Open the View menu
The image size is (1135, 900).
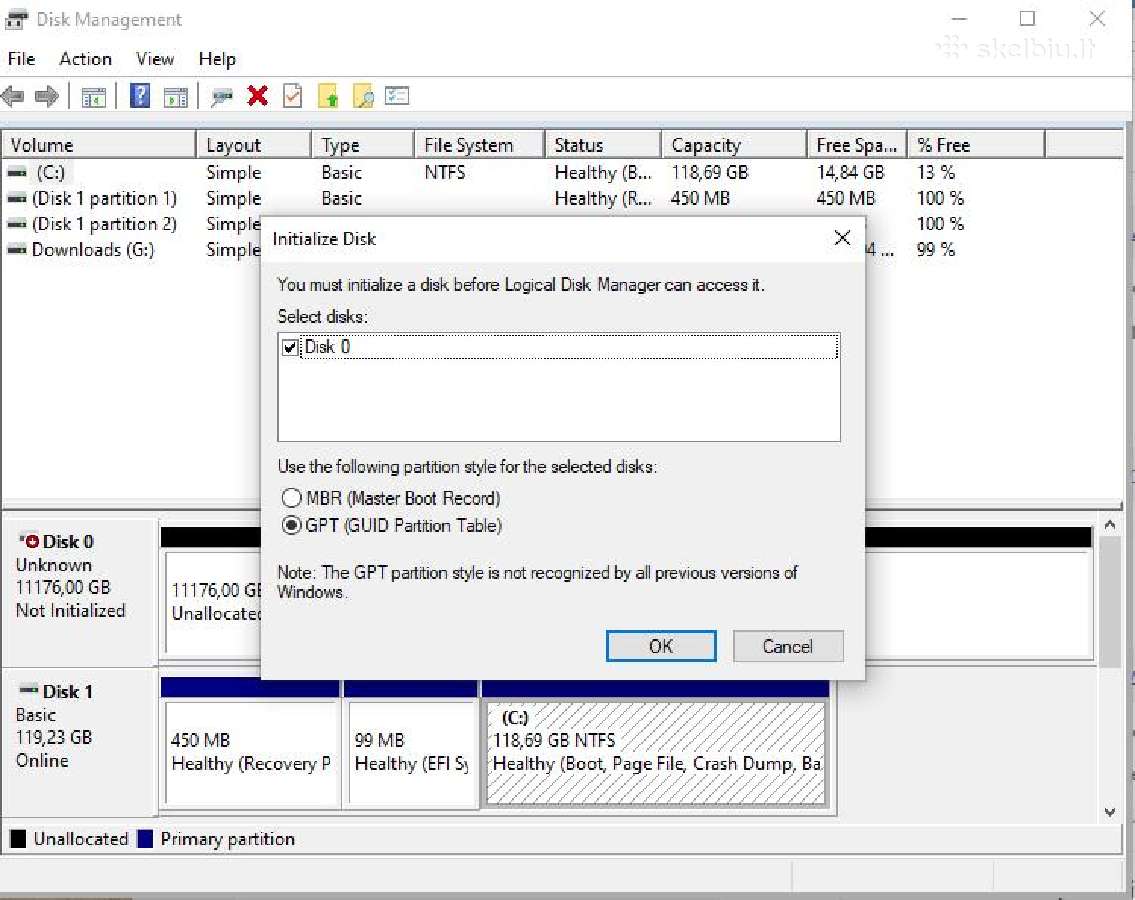click(155, 59)
